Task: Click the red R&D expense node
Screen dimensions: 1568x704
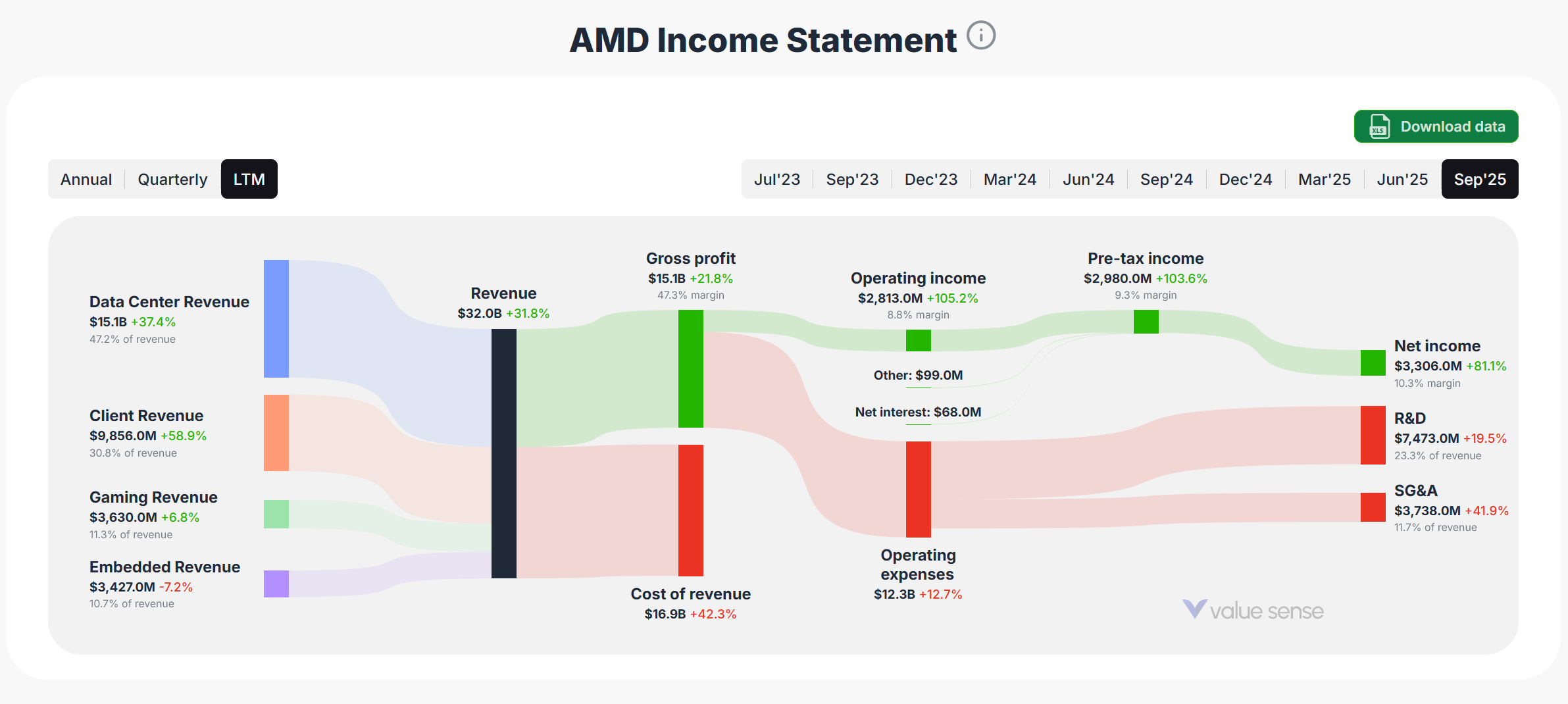Action: [x=1373, y=435]
